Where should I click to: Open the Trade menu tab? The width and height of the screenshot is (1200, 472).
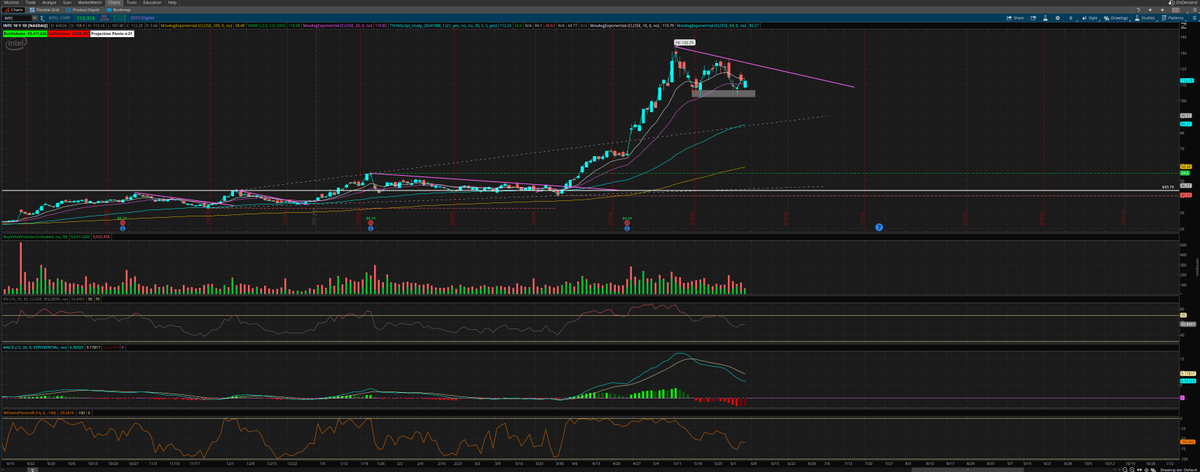(x=32, y=3)
